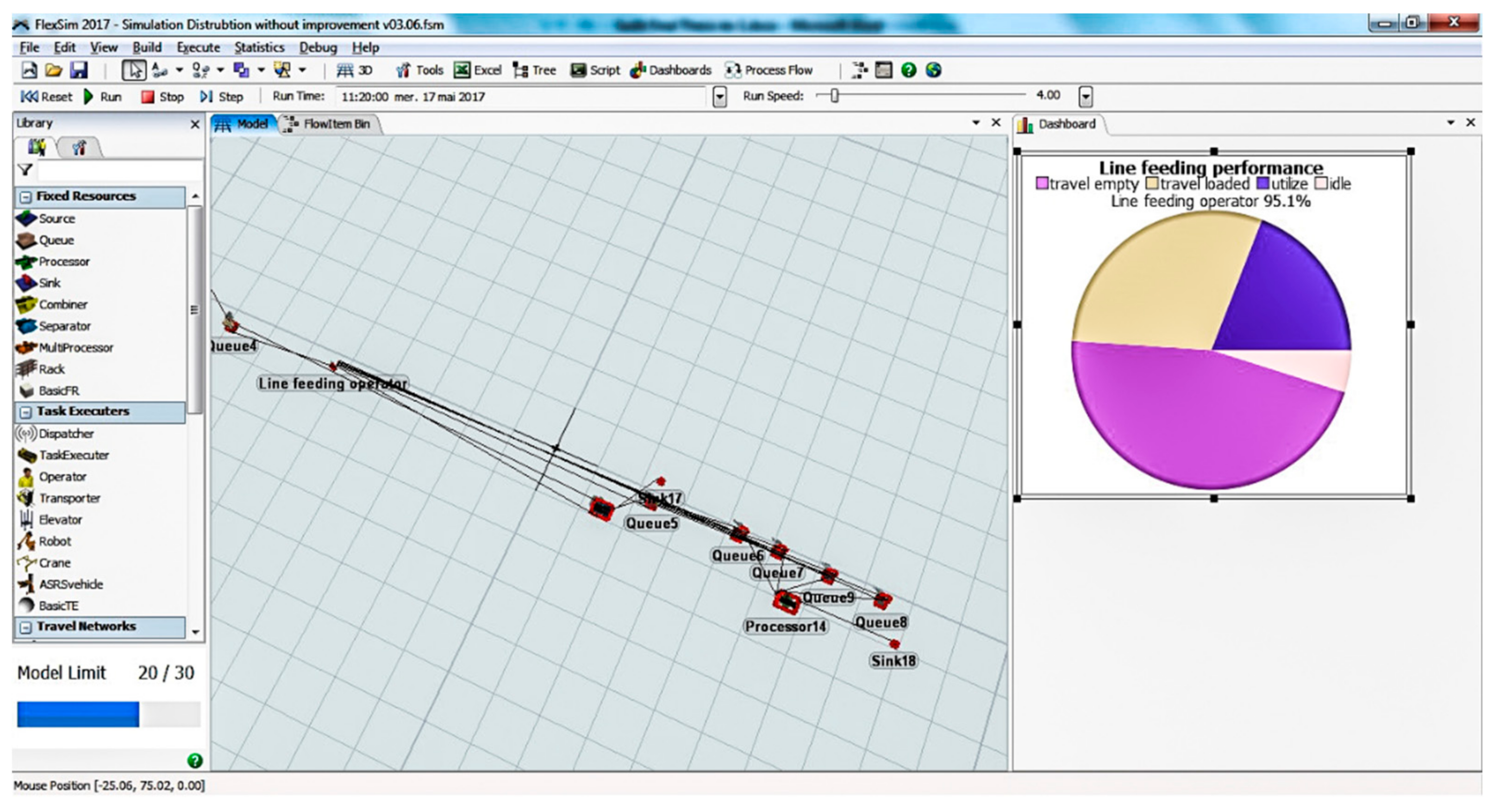The width and height of the screenshot is (1493, 812).
Task: Open the Process Flow tool
Action: [768, 70]
